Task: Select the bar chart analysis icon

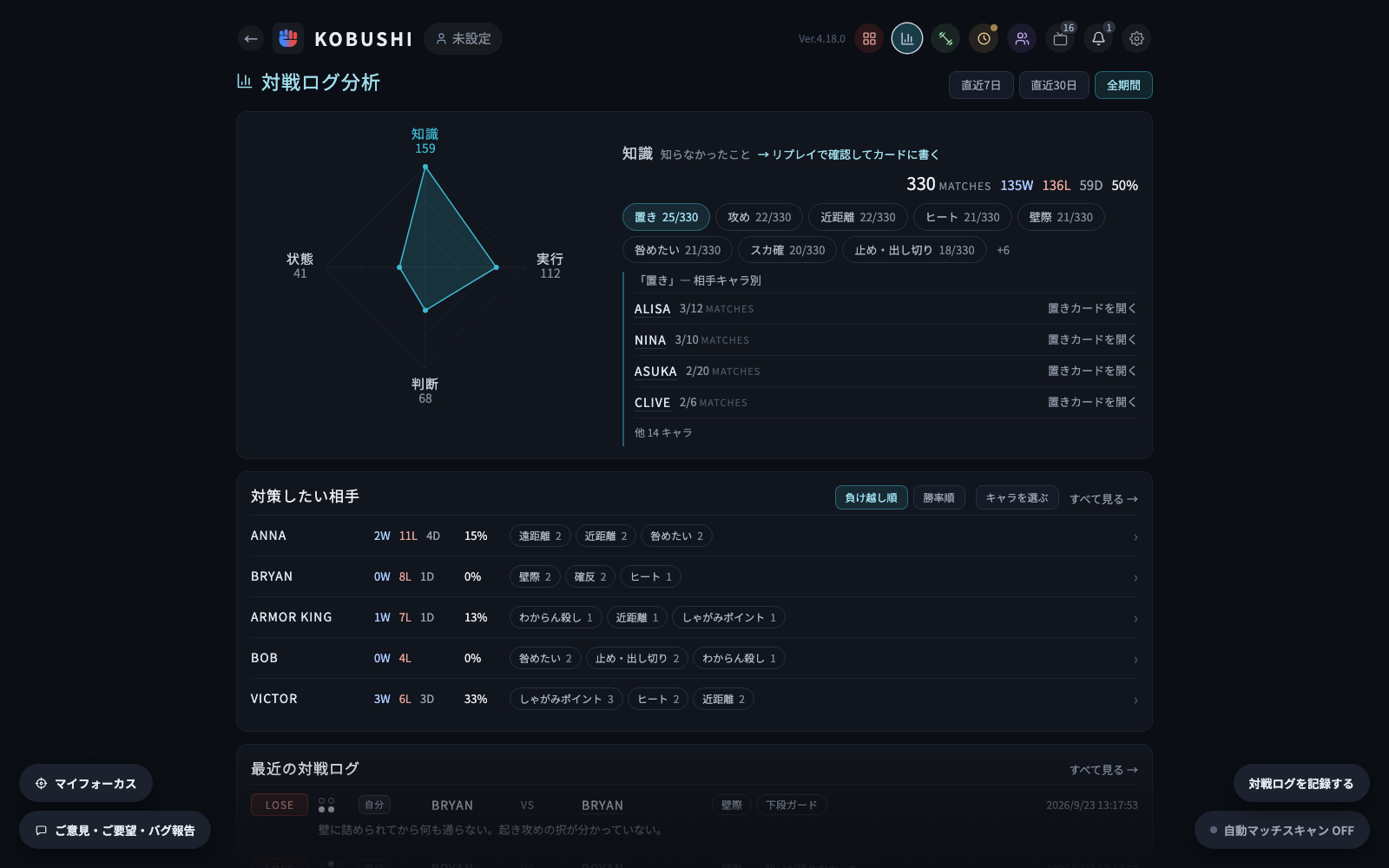Action: (907, 38)
